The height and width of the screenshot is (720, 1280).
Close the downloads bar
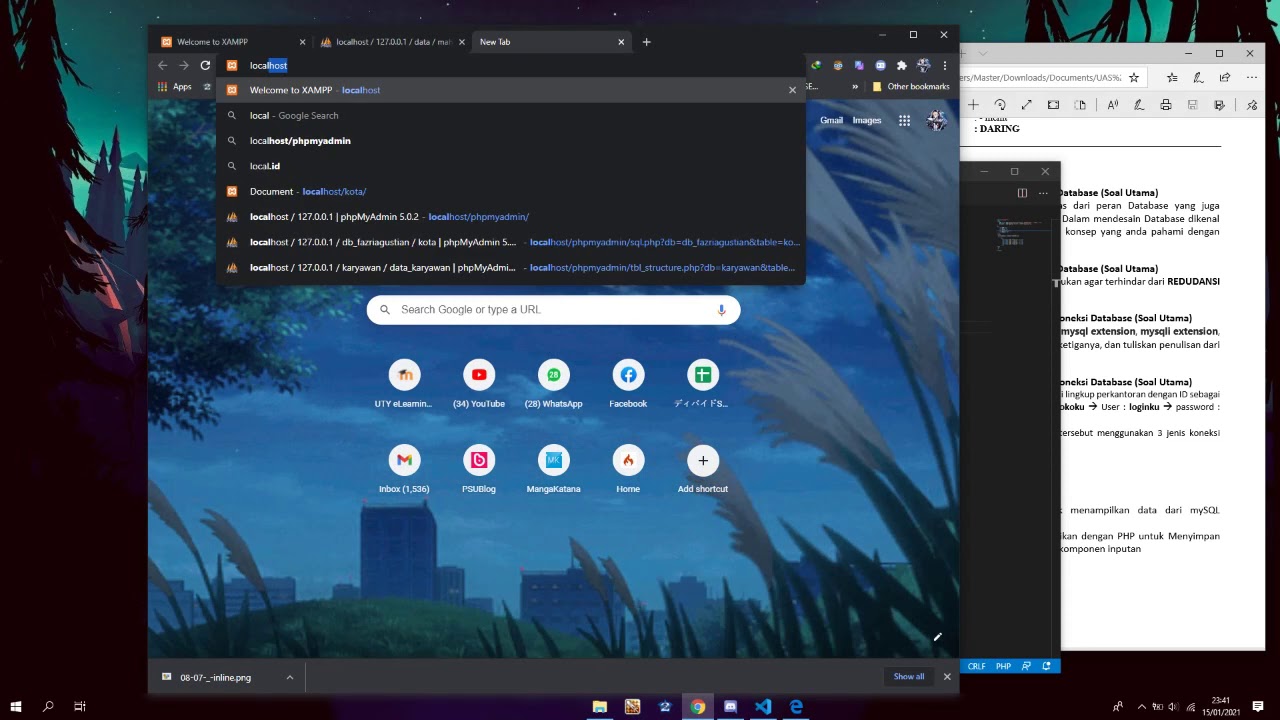point(947,677)
